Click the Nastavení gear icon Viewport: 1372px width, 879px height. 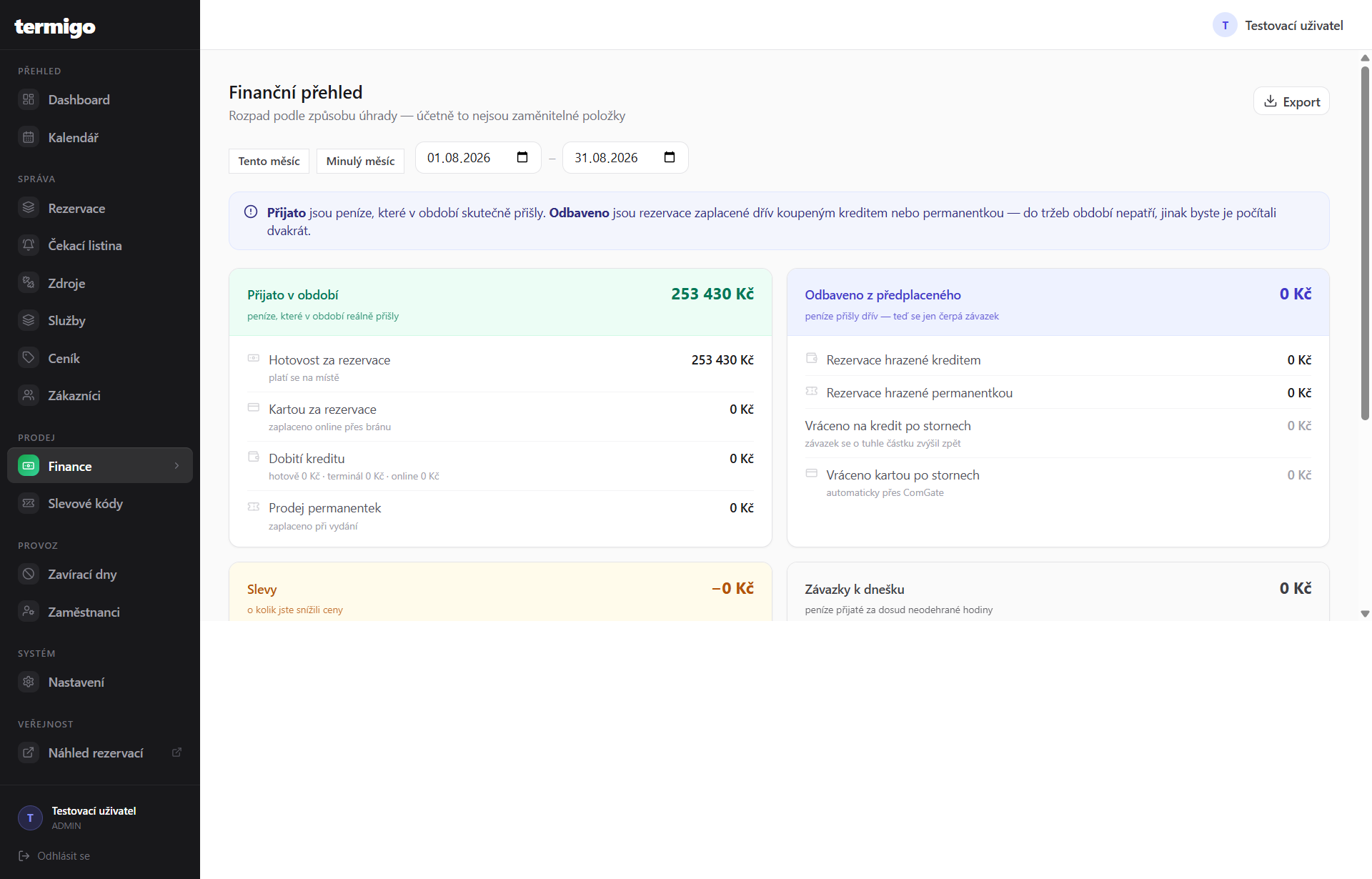point(29,682)
